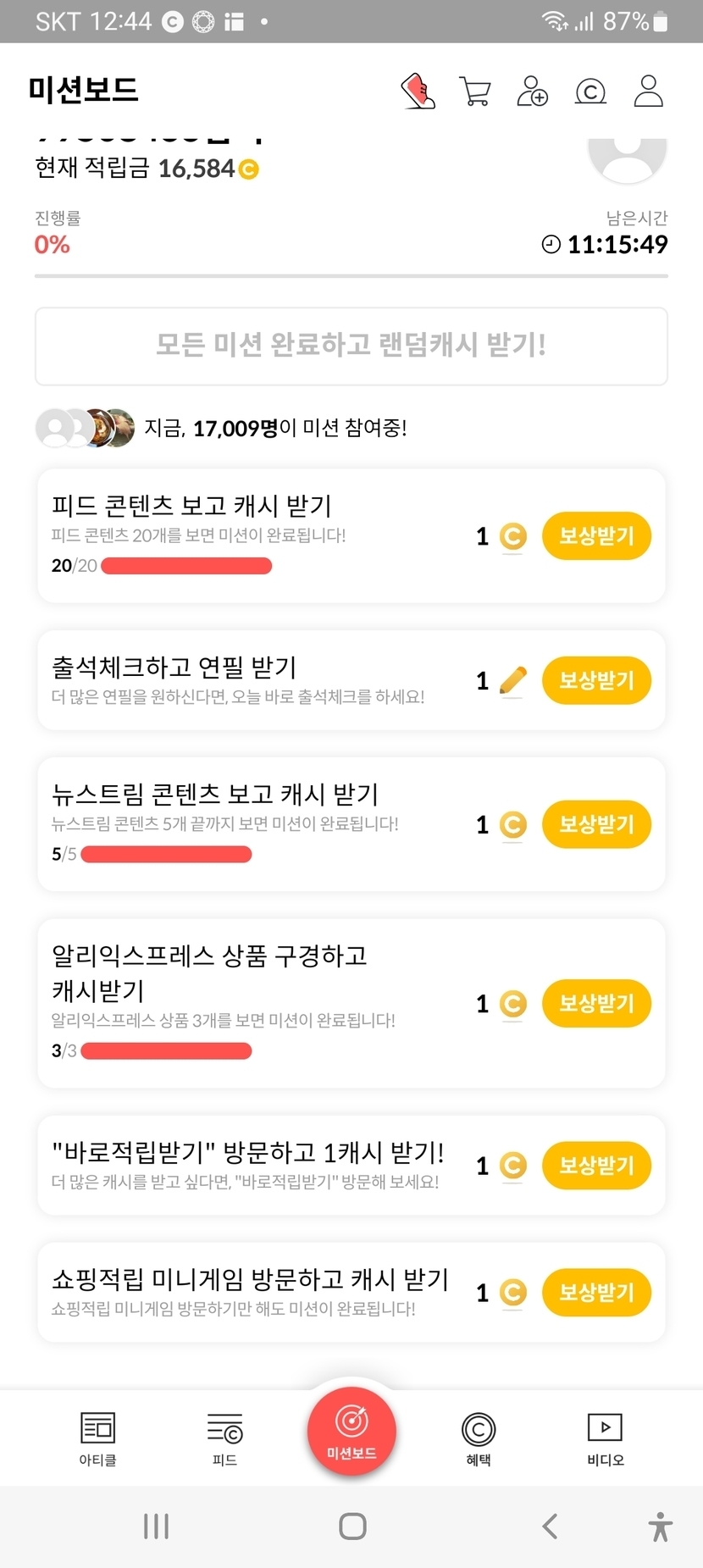703x1568 pixels.
Task: Open Android recent apps button
Action: (156, 1526)
